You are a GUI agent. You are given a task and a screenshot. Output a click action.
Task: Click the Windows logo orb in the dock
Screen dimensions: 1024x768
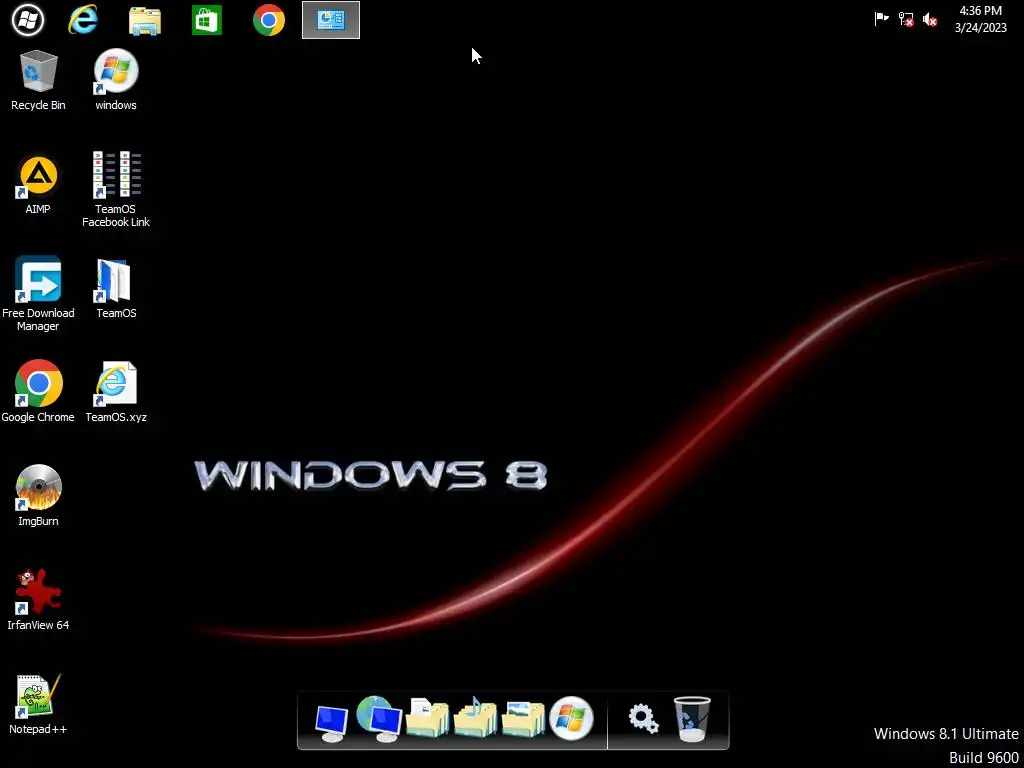coord(571,719)
